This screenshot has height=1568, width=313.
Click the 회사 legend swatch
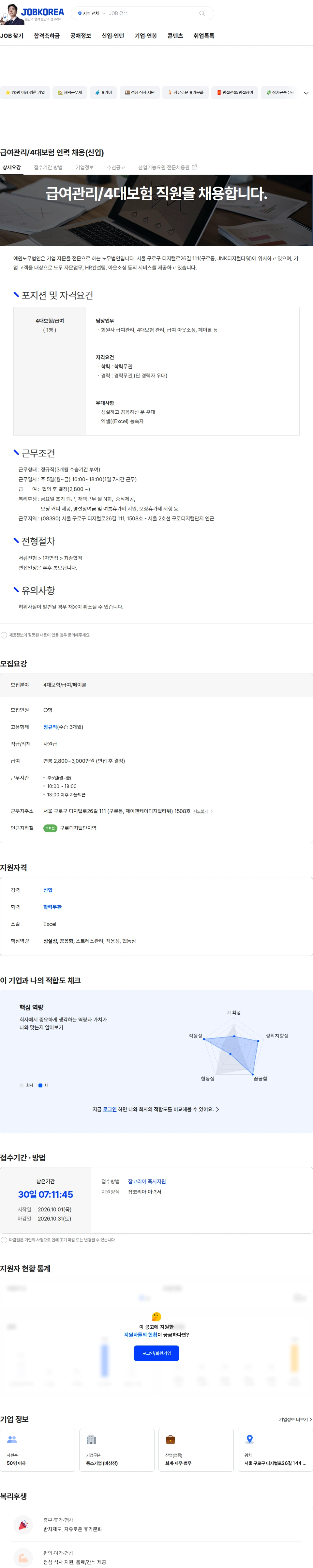(x=21, y=1085)
